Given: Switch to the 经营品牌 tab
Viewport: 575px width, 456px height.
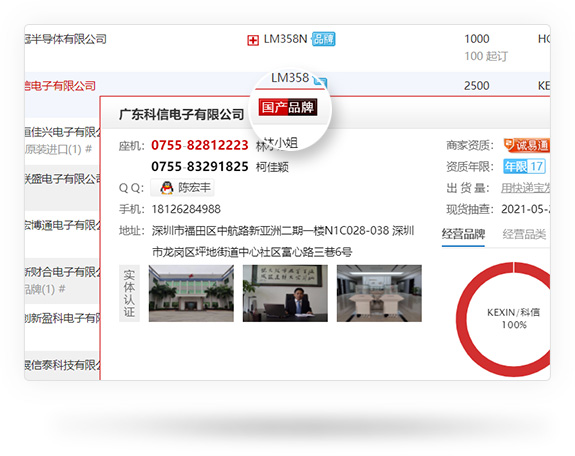Looking at the screenshot, I should coord(464,234).
